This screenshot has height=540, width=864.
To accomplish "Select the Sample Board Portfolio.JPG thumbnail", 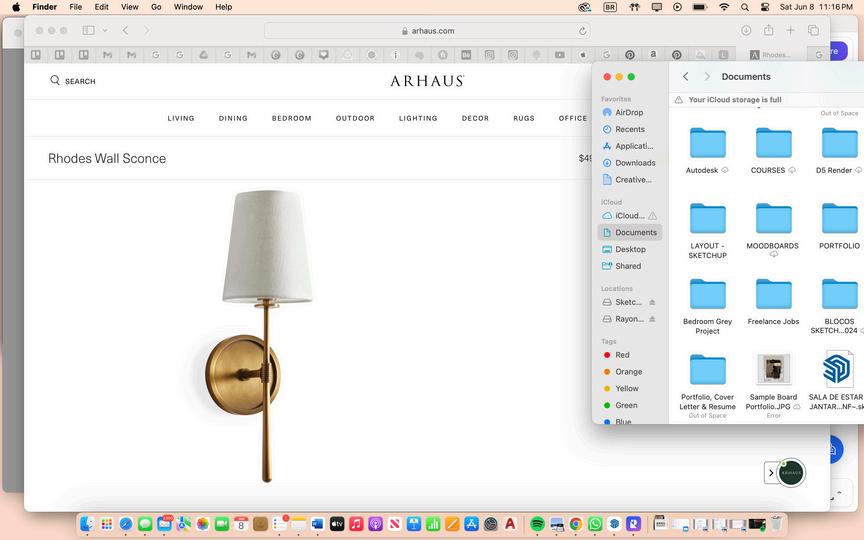I will [774, 369].
